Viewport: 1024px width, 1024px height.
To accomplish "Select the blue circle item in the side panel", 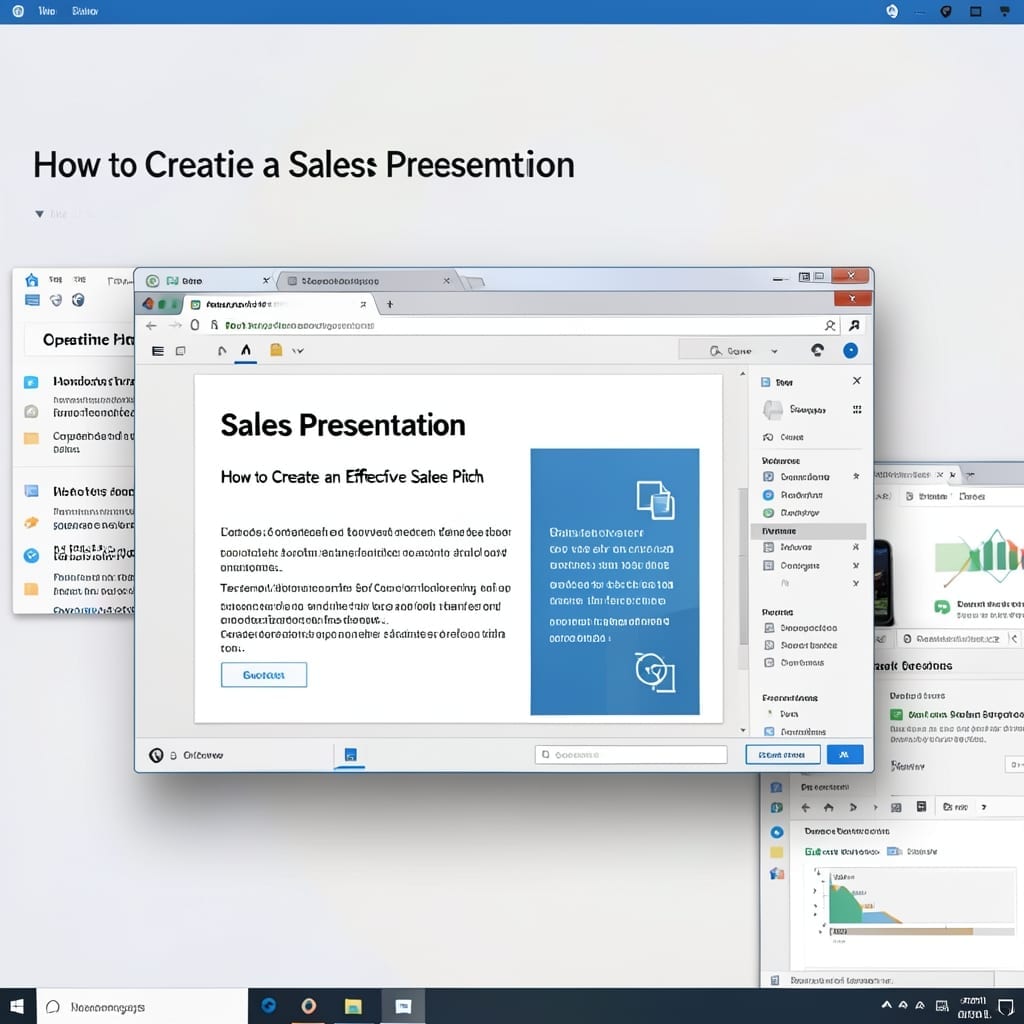I will pos(769,495).
